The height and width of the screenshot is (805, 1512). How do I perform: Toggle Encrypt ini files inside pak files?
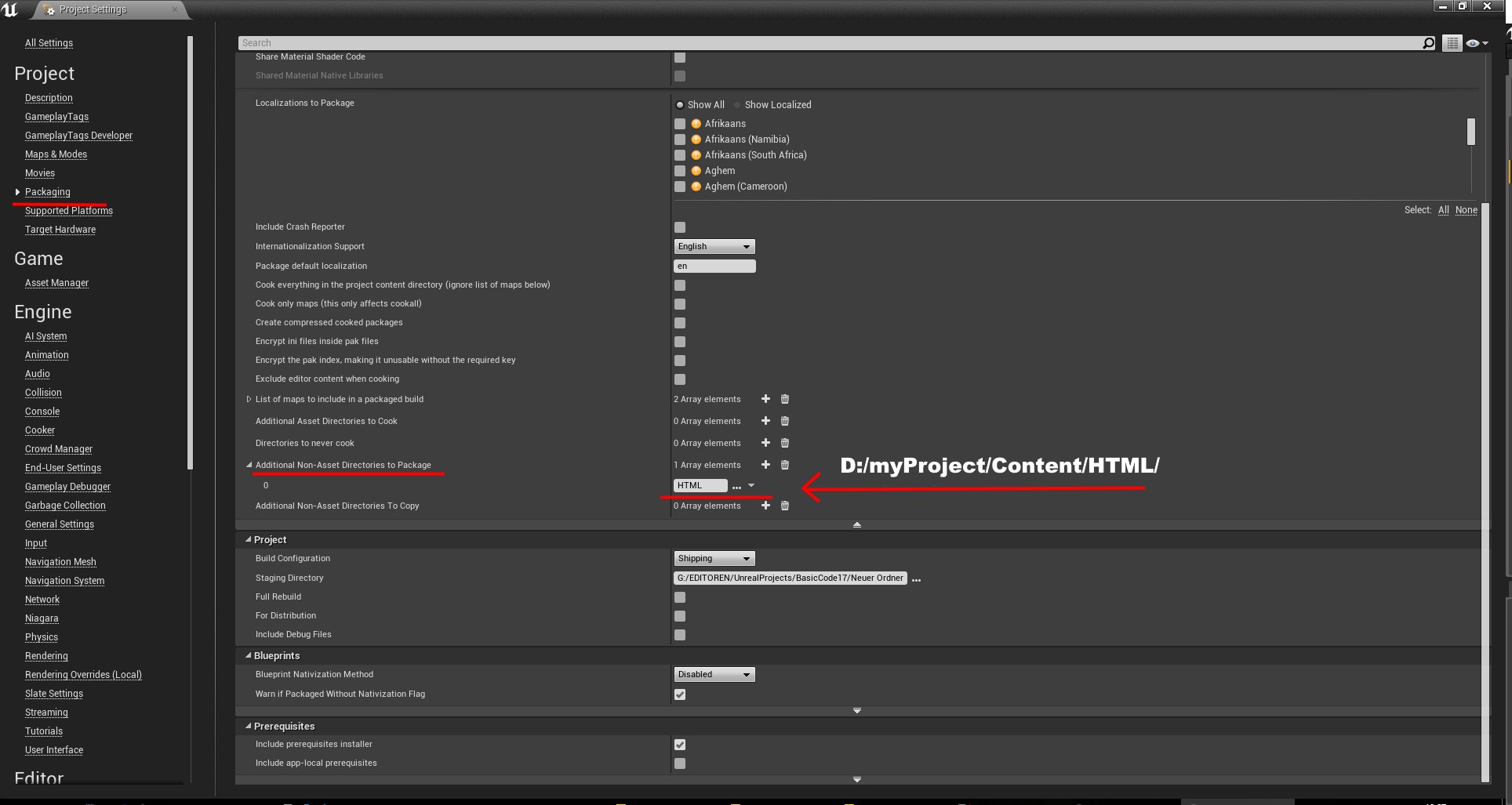[x=680, y=342]
